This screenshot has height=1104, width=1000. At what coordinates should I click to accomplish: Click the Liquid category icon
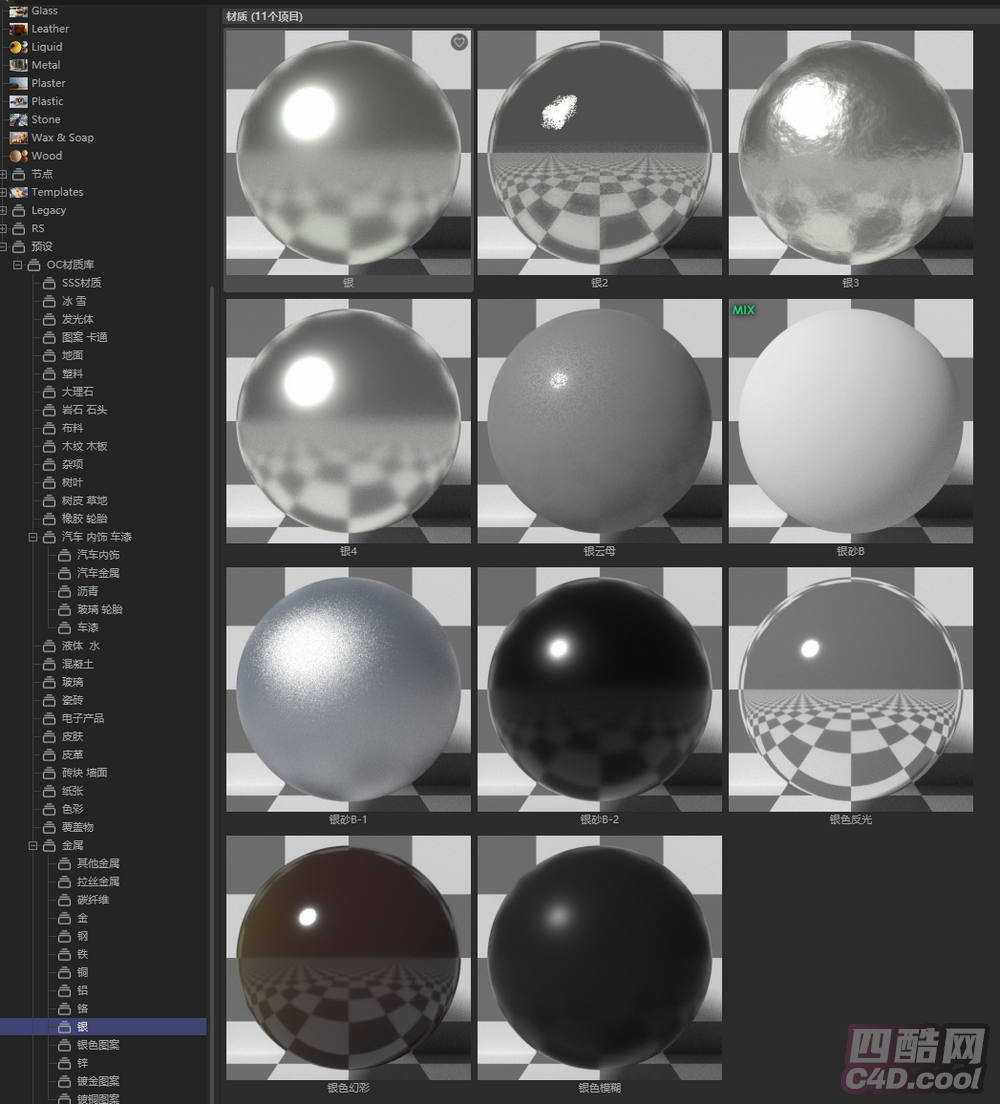coord(18,47)
